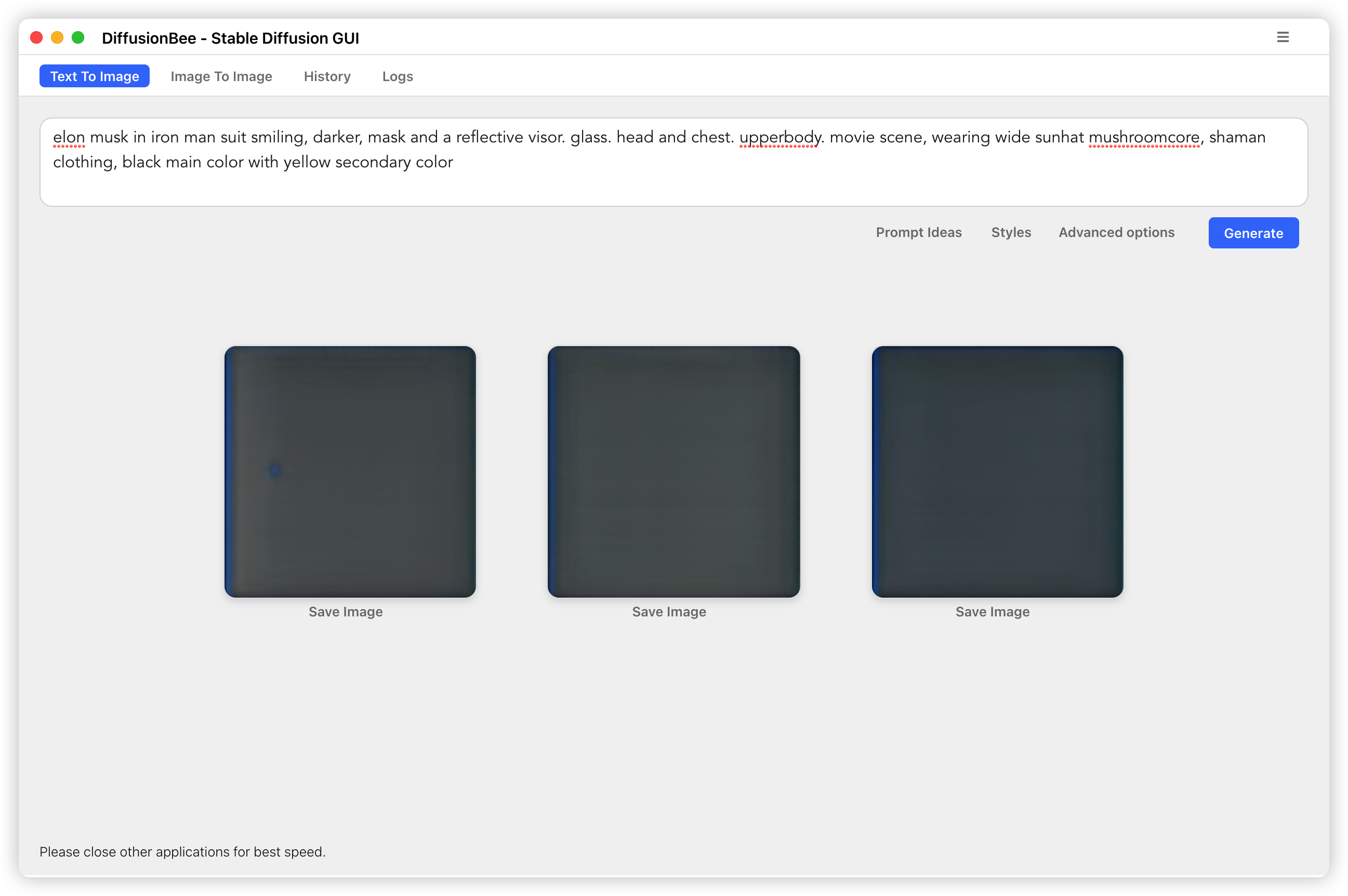This screenshot has height=896, width=1348.
Task: Expand the Advanced options section
Action: click(1116, 232)
